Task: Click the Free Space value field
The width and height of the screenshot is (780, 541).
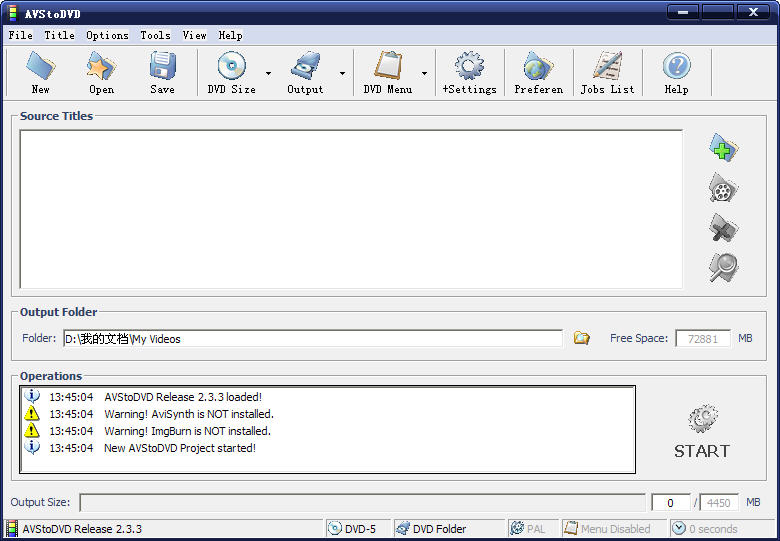Action: coord(703,339)
